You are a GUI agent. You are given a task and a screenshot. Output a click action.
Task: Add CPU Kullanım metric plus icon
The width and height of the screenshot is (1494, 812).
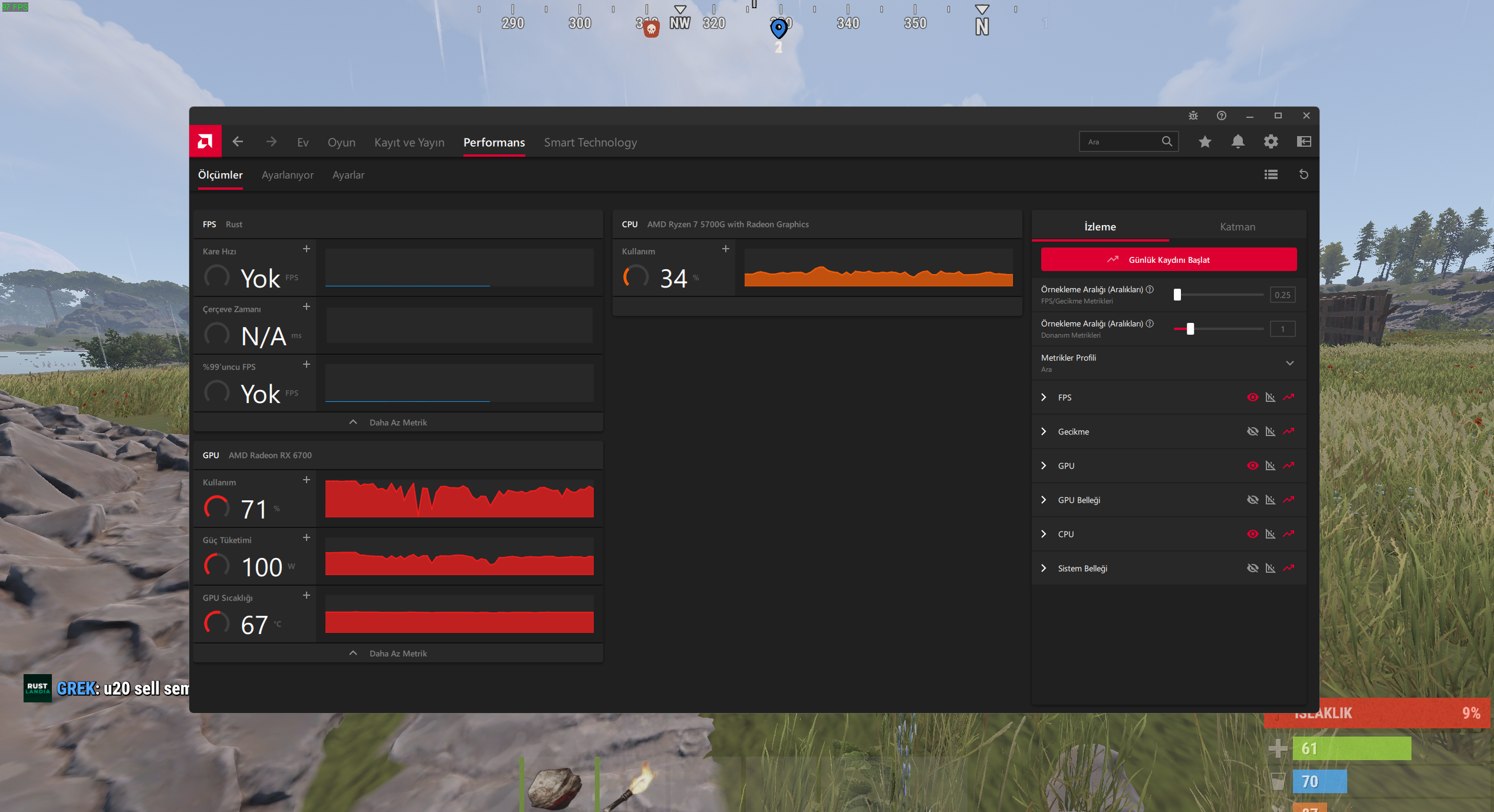tap(726, 249)
